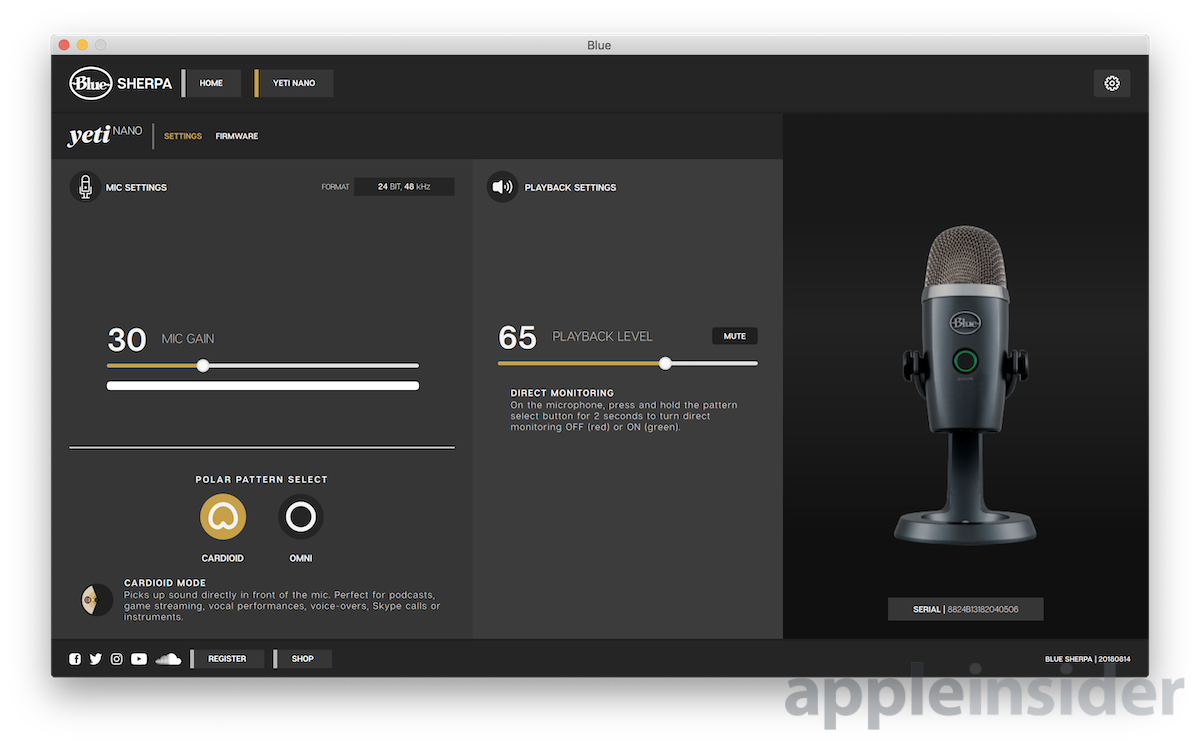This screenshot has width=1200, height=745.
Task: Click the Playback Level value 65
Action: click(x=517, y=338)
